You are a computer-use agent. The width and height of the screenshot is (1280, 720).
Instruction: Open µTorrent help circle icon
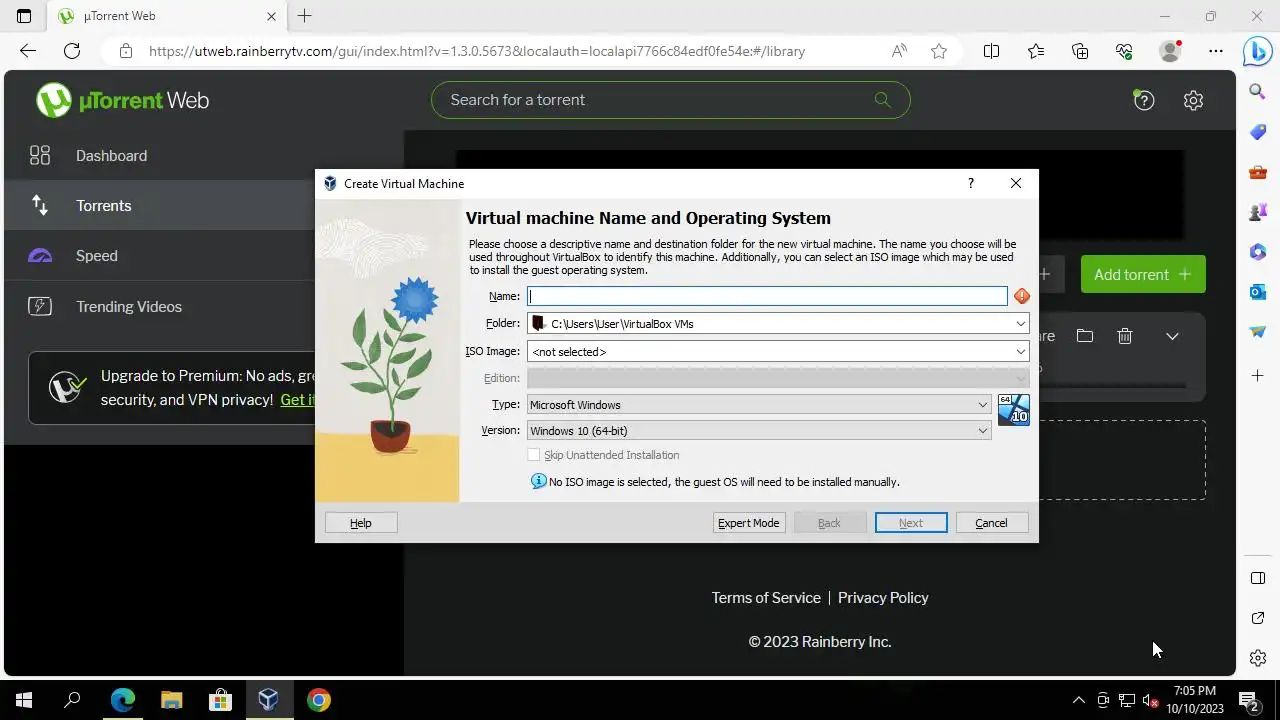(x=1143, y=100)
